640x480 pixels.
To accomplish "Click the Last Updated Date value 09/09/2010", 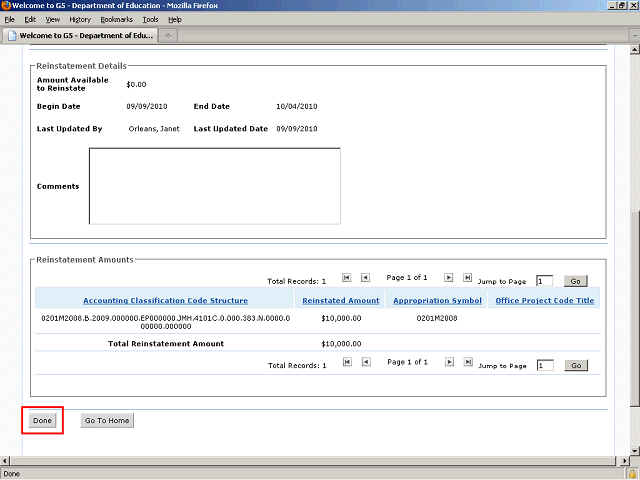I will tap(297, 129).
